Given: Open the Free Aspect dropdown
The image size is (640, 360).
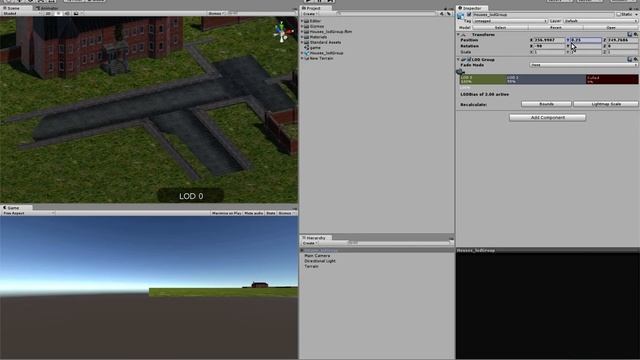Looking at the screenshot, I should 28,213.
